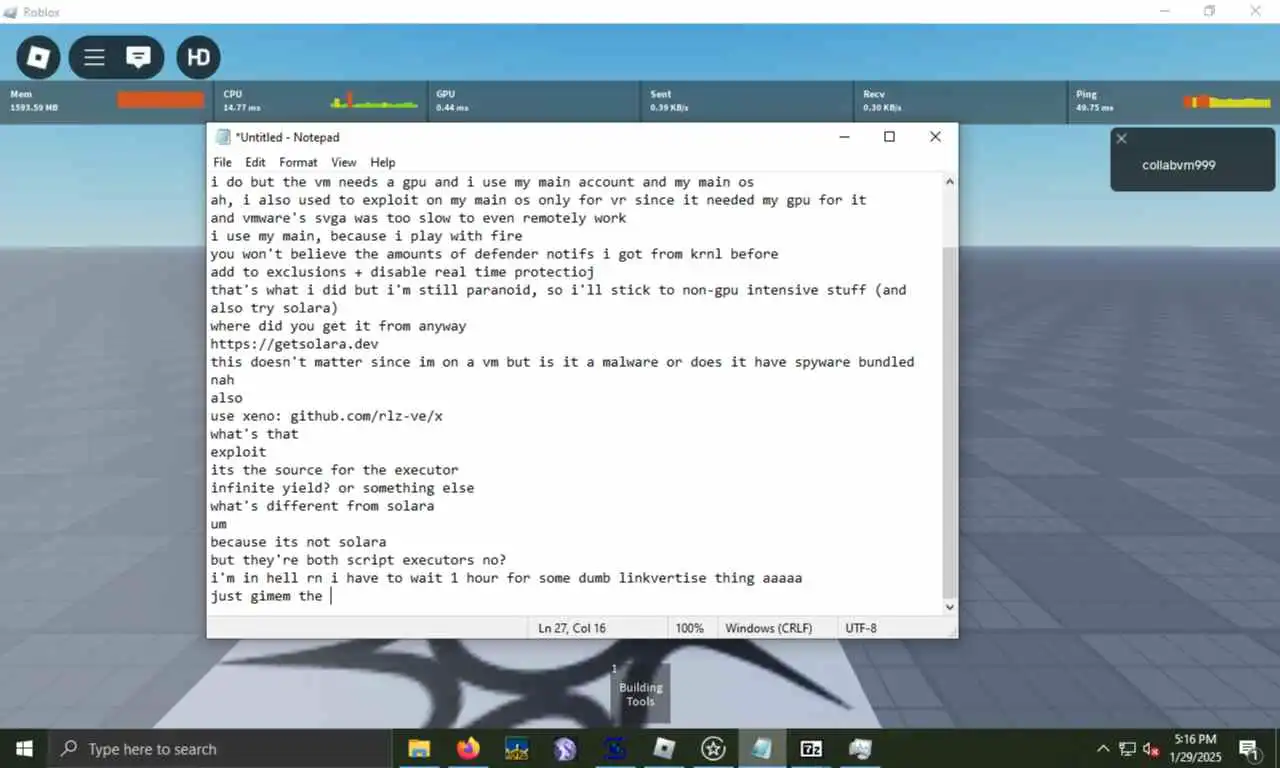Open Roblox icon on taskbar
1280x768 pixels.
(664, 748)
